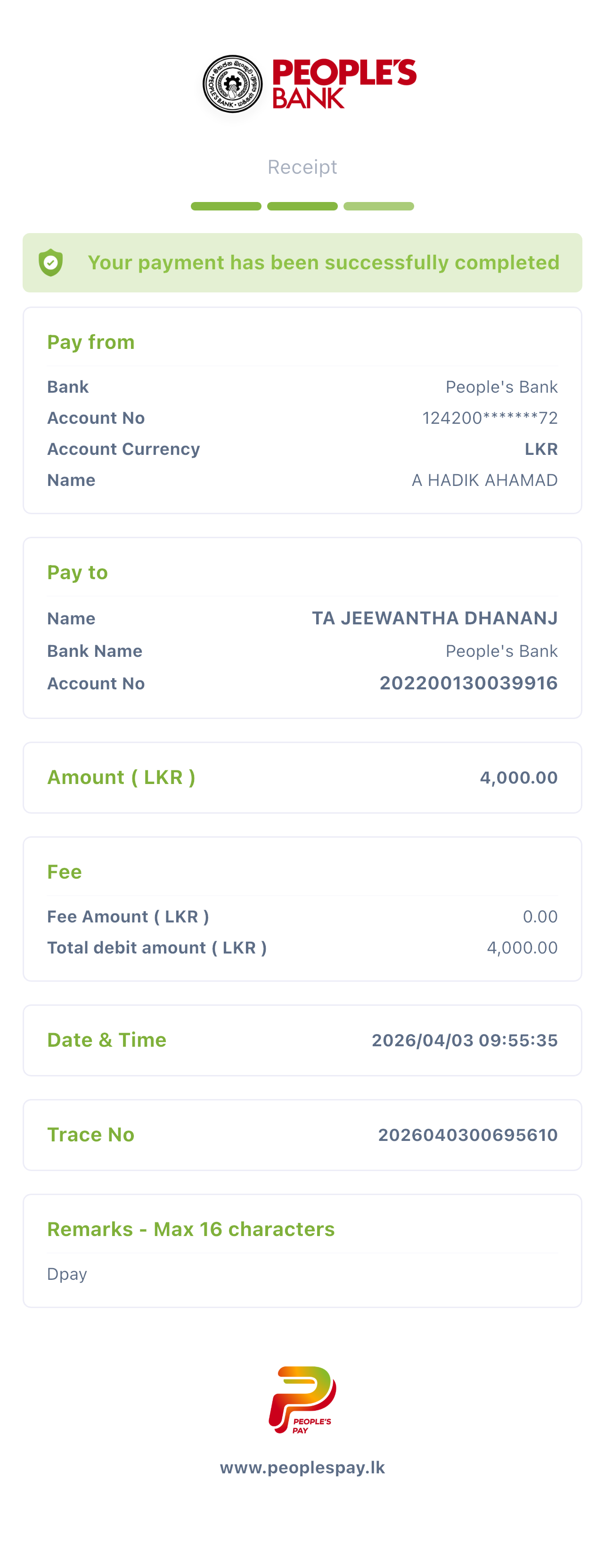
Task: Click the Total debit amount row
Action: pos(302,948)
